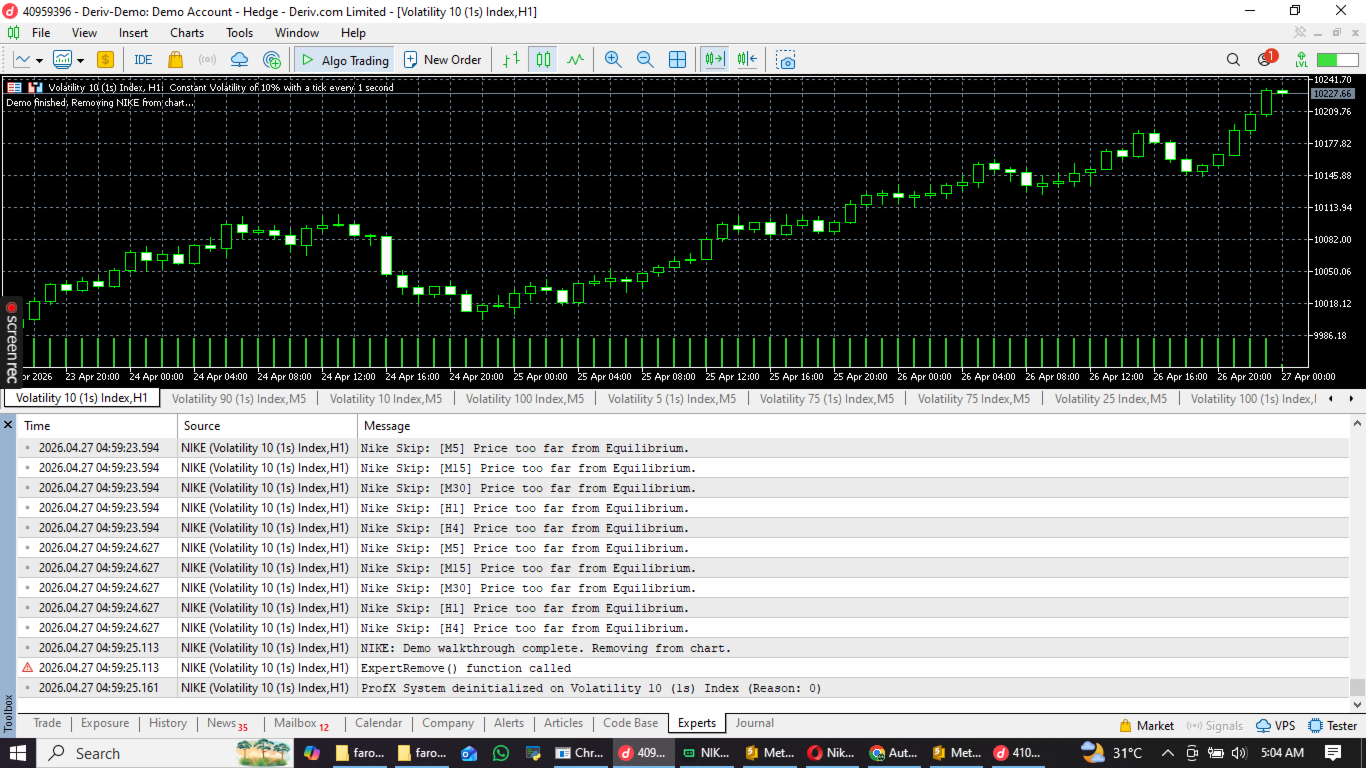Image resolution: width=1366 pixels, height=768 pixels.
Task: Select the 'ExpertRemove() function called' log row
Action: (683, 668)
